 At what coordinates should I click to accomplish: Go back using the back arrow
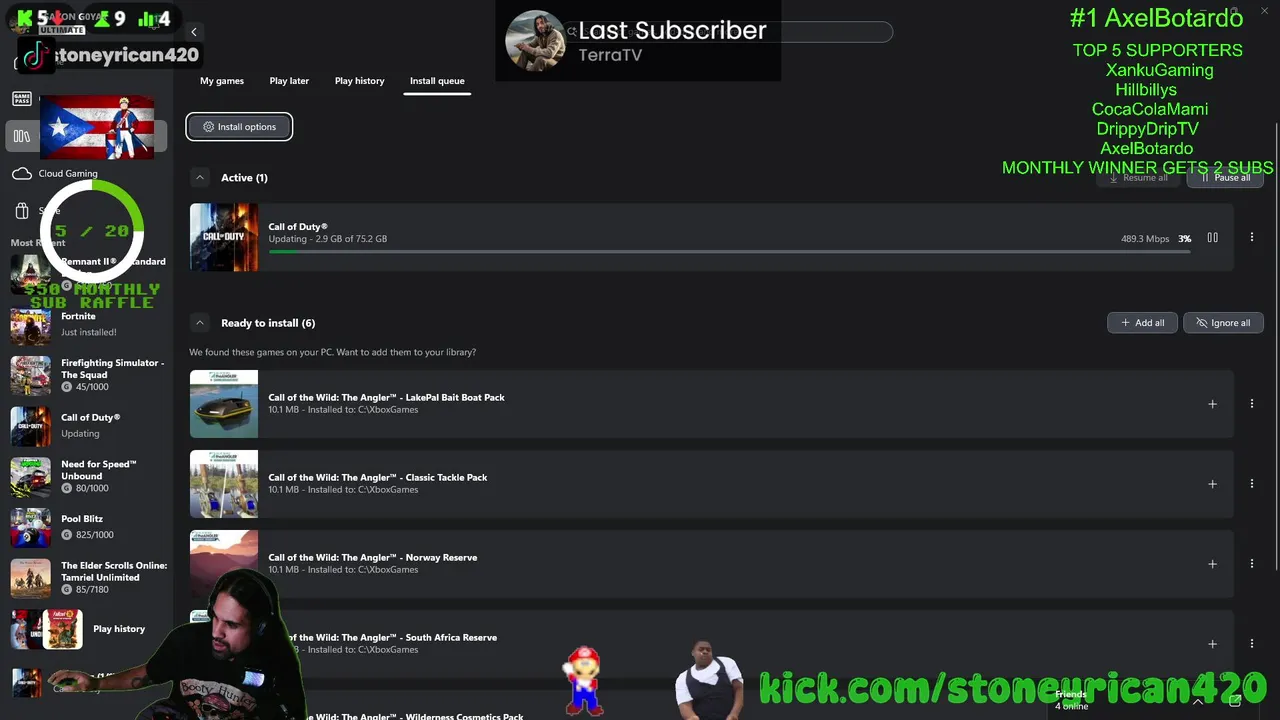coord(194,32)
